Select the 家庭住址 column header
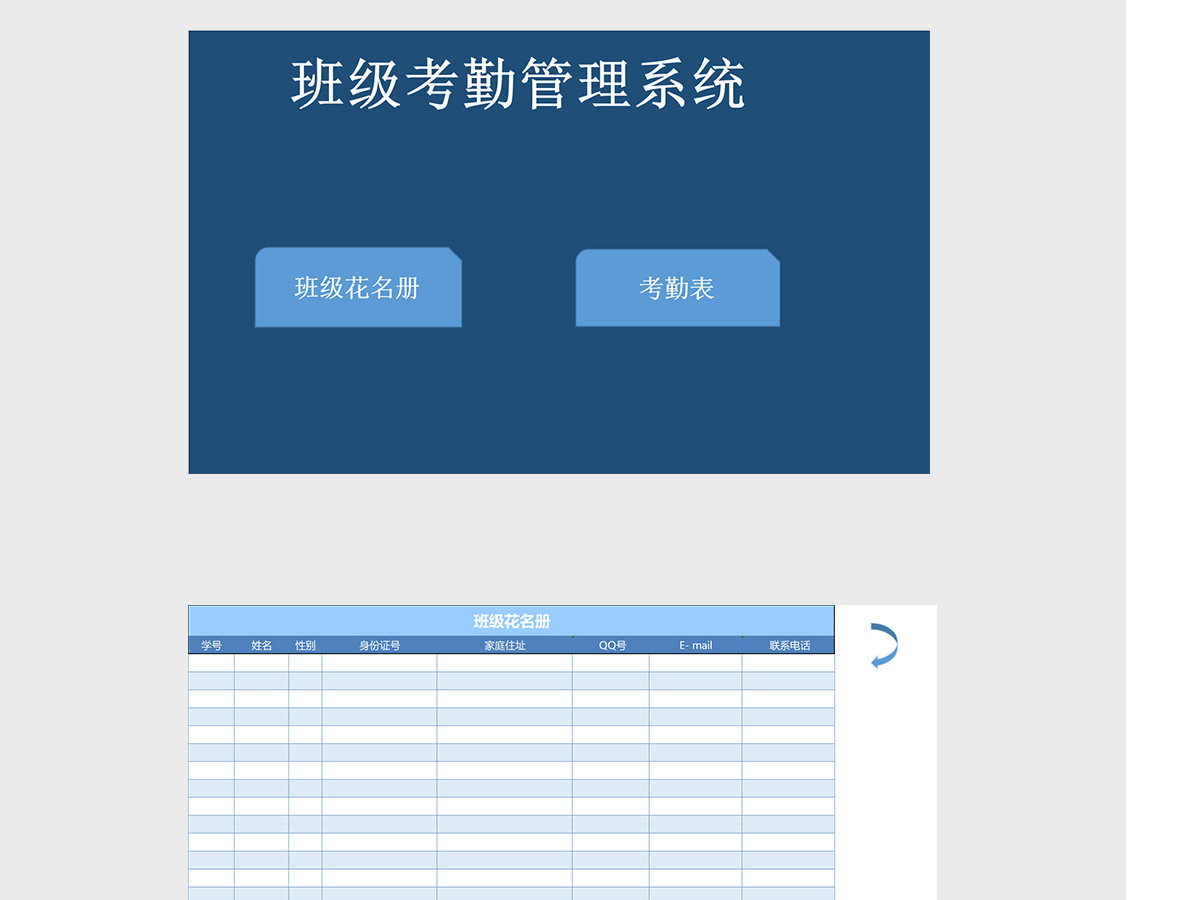 505,645
